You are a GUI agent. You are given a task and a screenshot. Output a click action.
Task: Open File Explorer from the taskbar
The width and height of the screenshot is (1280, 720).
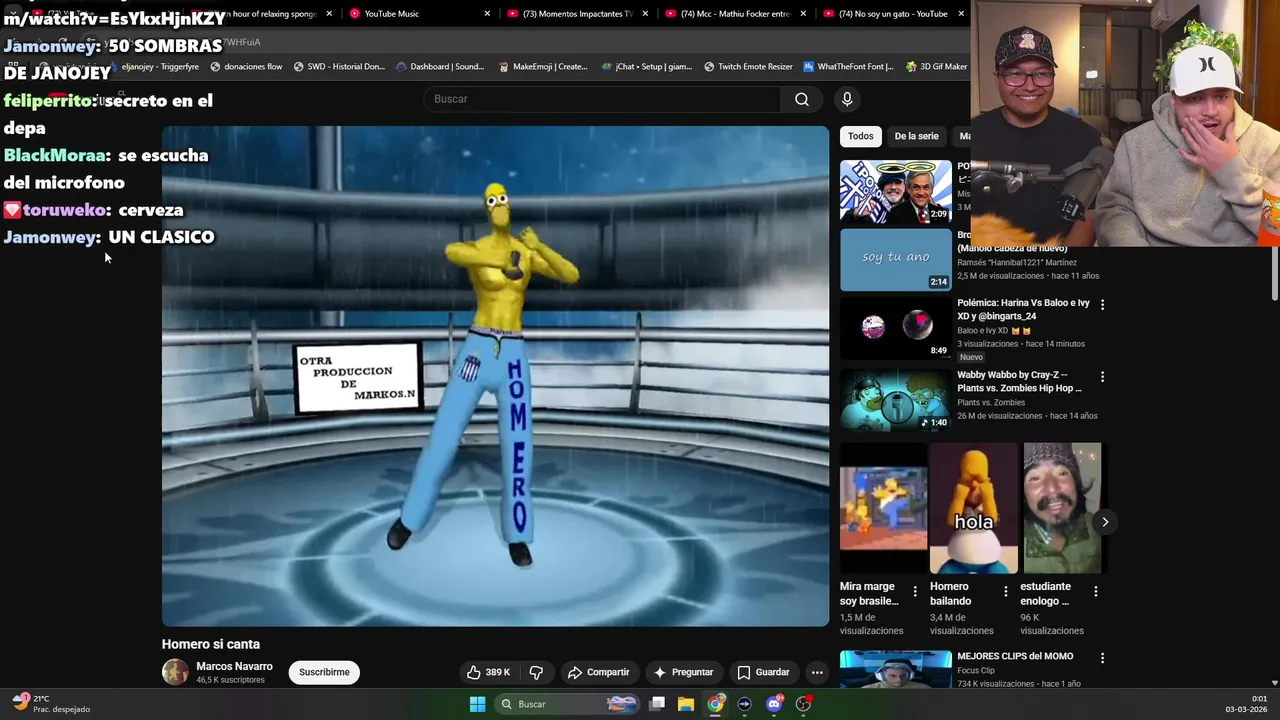tap(686, 704)
